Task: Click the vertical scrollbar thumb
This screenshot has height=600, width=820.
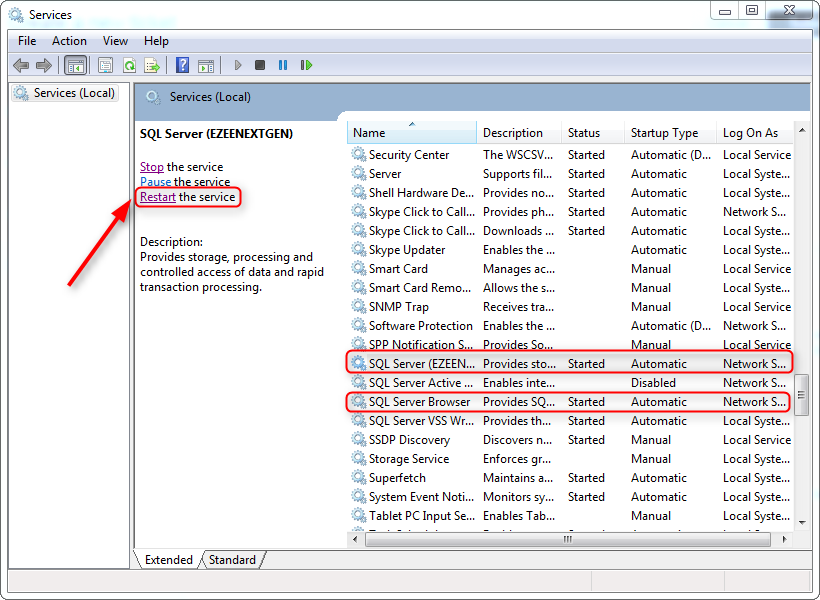Action: 801,395
